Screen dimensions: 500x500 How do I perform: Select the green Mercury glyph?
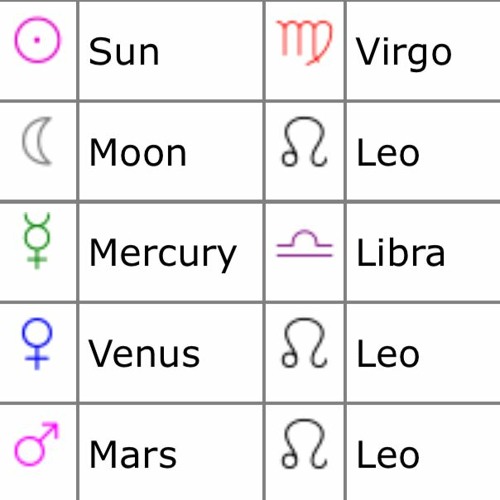(37, 240)
